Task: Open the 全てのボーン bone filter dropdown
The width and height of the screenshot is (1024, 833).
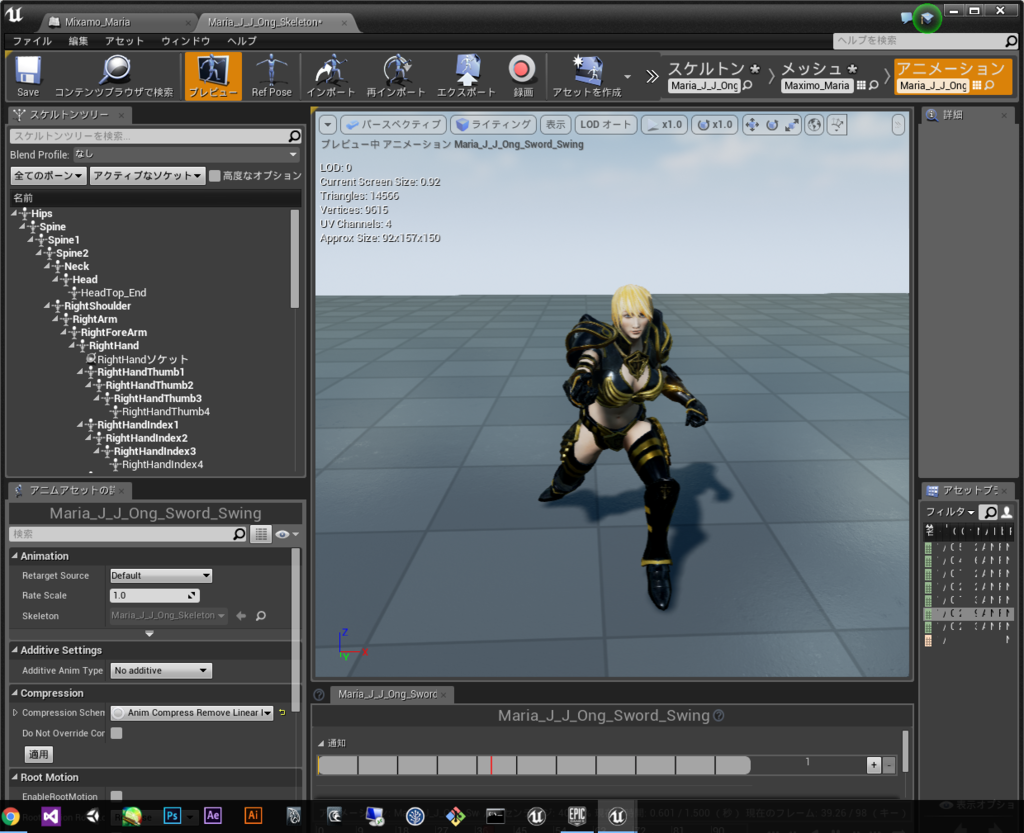Action: click(48, 176)
